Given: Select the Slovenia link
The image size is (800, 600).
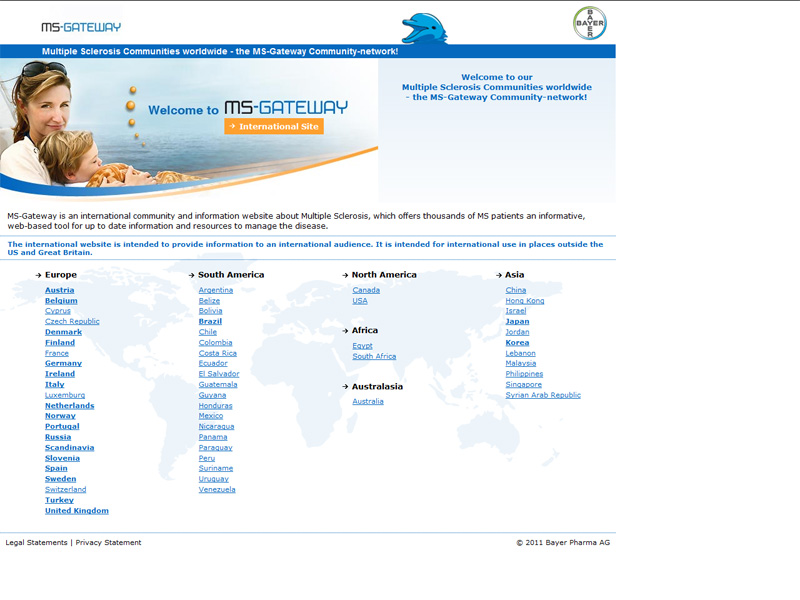Looking at the screenshot, I should (62, 458).
